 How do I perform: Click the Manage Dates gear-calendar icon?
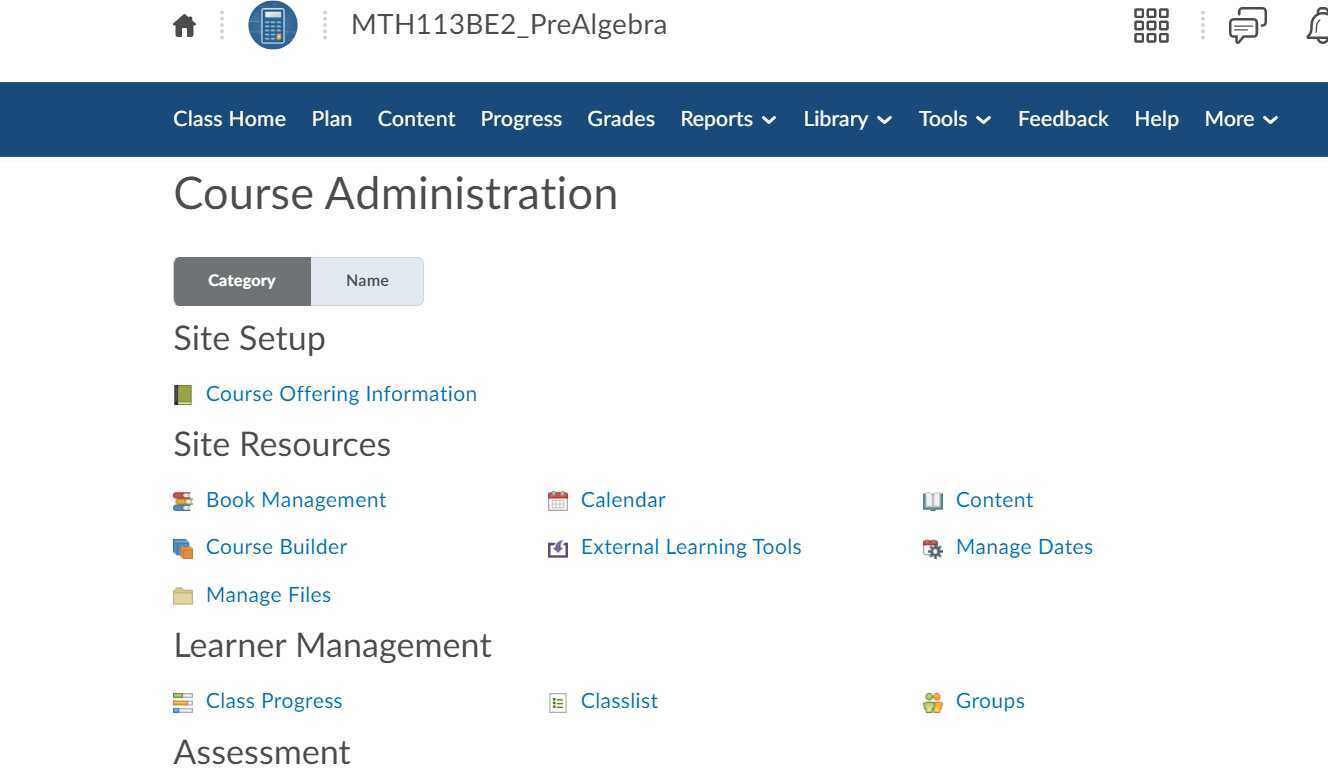pyautogui.click(x=933, y=548)
